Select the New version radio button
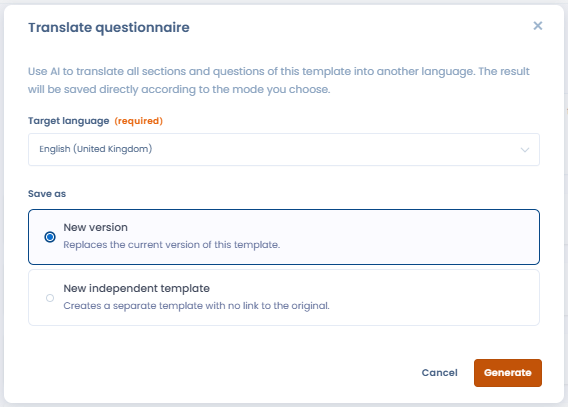568x407 pixels. [50, 237]
